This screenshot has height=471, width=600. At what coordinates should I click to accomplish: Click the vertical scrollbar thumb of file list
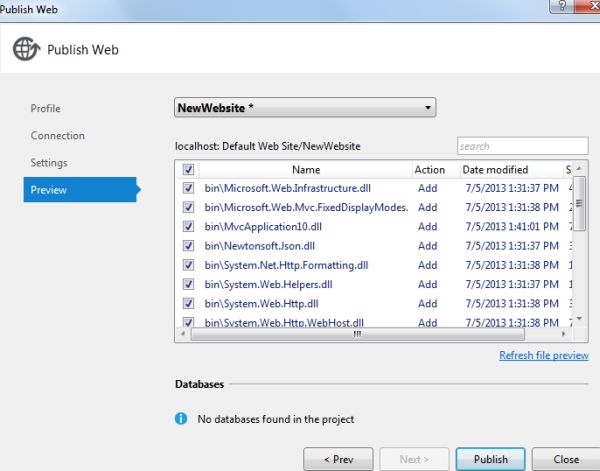pos(579,204)
